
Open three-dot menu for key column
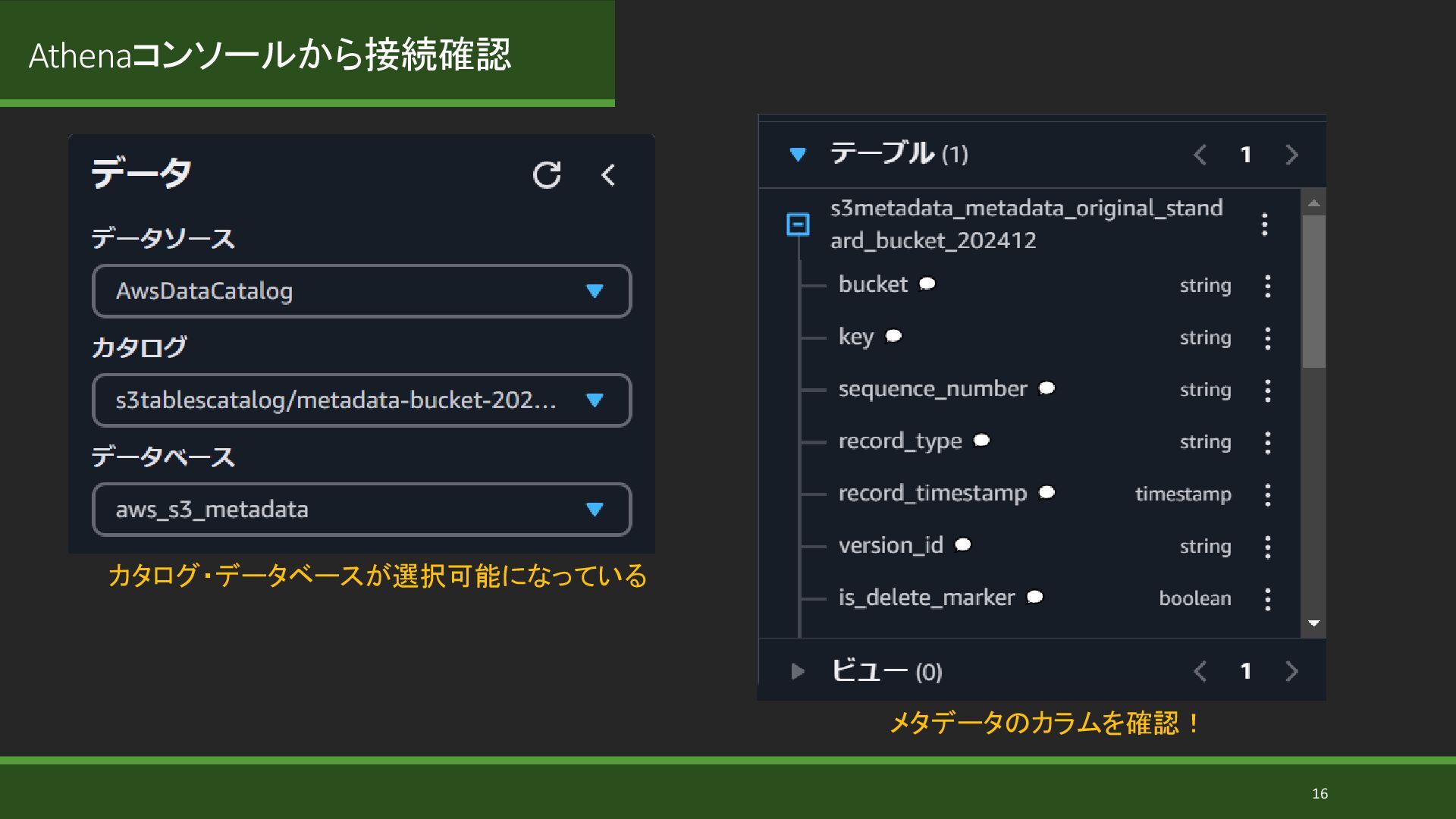1267,338
